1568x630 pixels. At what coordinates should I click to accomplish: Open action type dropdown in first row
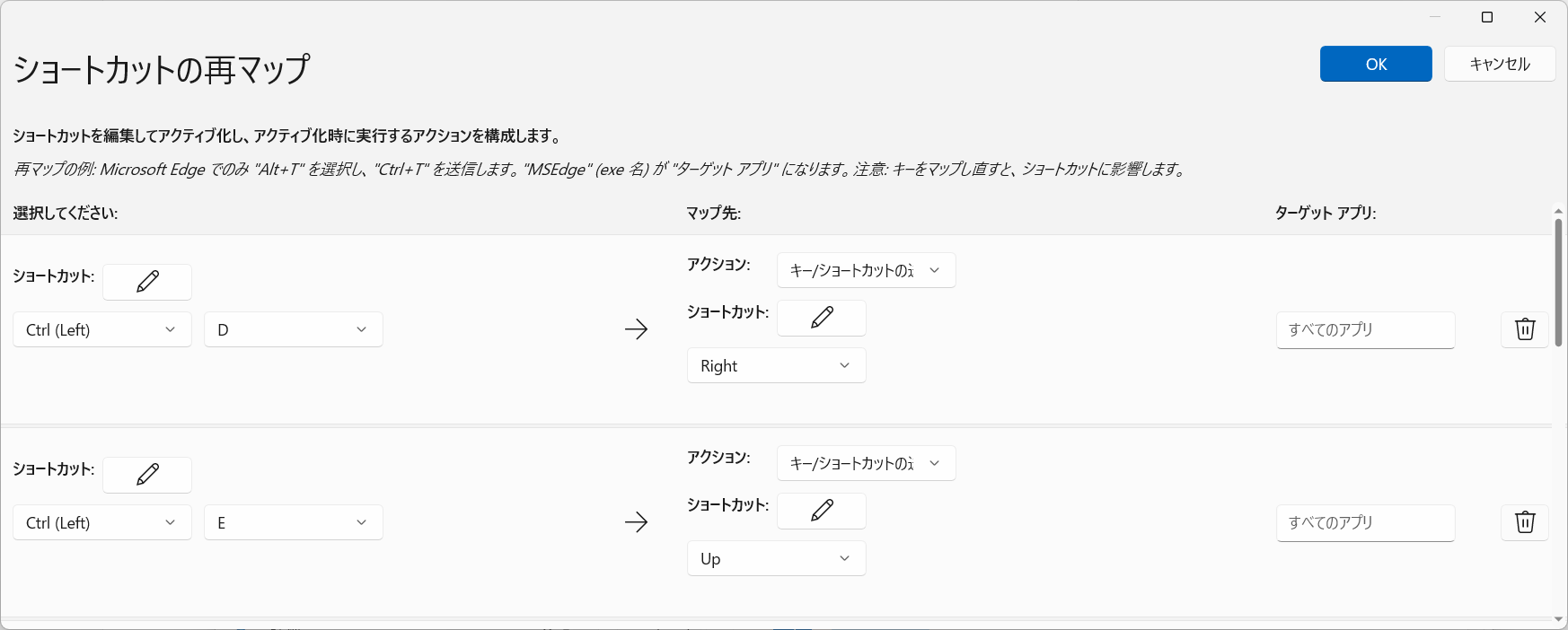point(867,270)
